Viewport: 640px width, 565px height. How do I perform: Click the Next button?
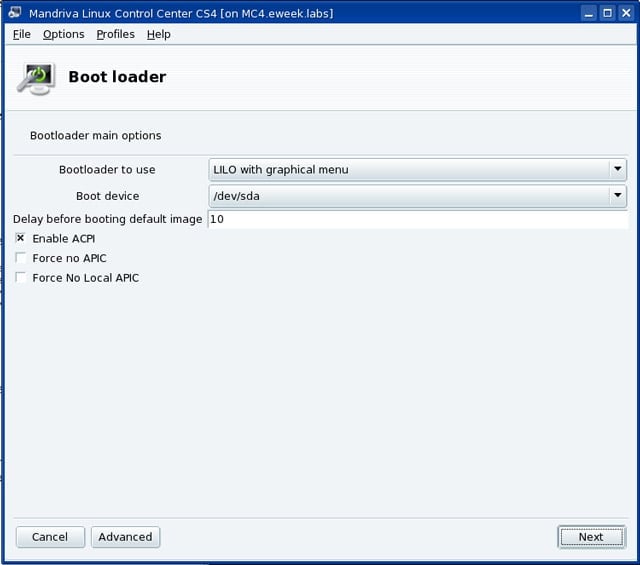coord(591,537)
